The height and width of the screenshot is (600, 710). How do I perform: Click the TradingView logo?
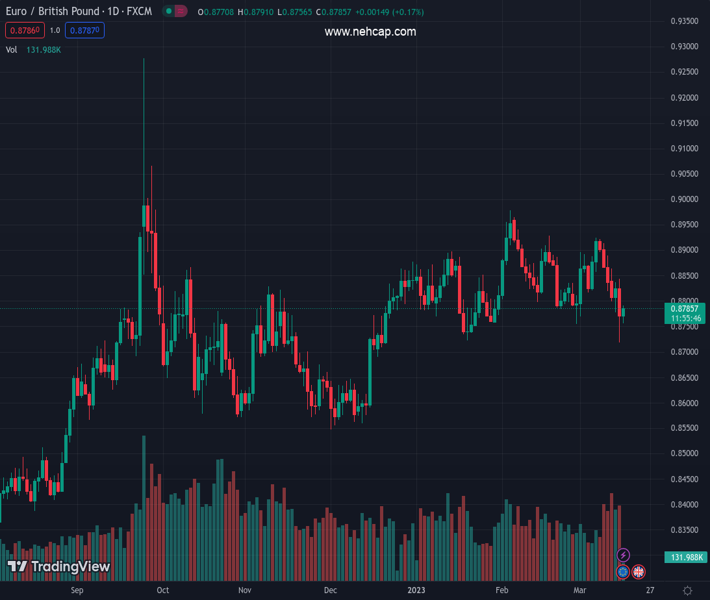59,566
